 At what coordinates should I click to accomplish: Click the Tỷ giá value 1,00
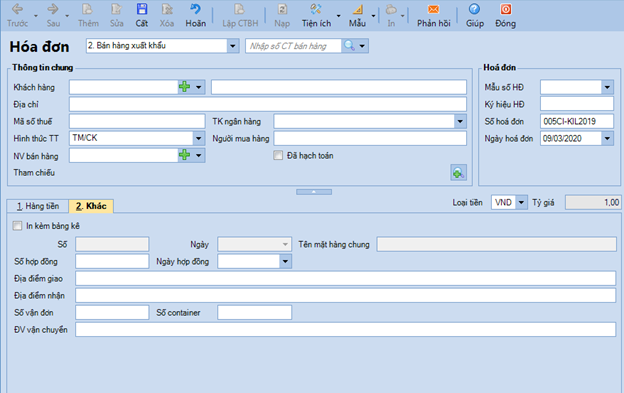[593, 202]
